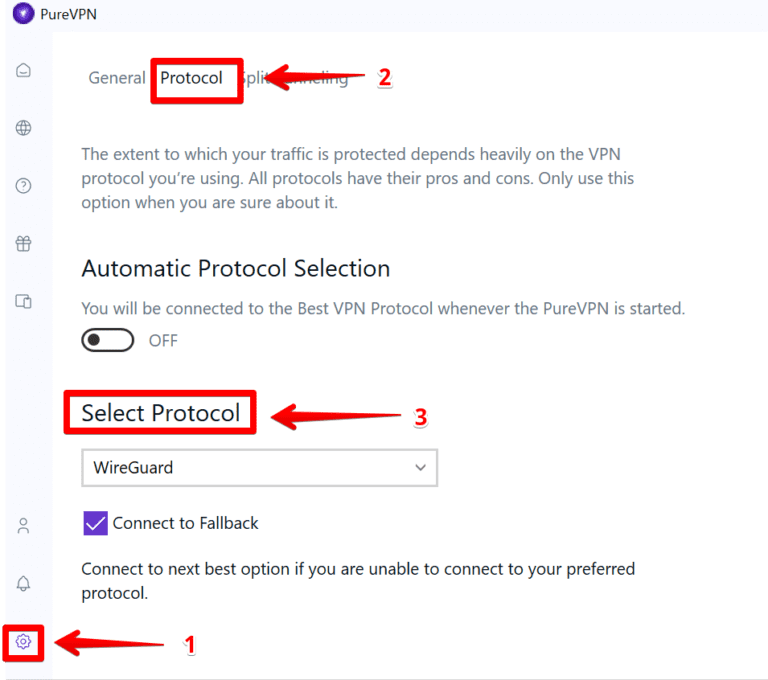768x680 pixels.
Task: Open the Home dashboard sidebar icon
Action: [x=23, y=70]
